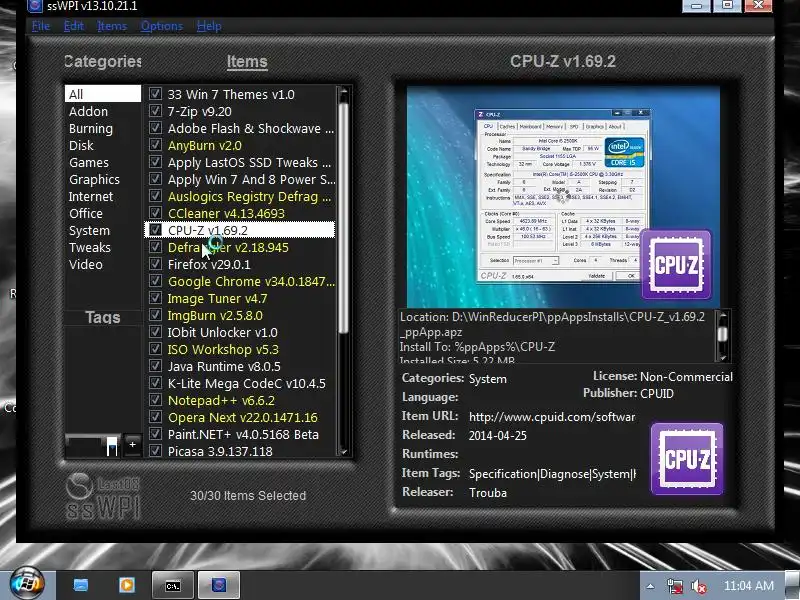Click items list scroll down arrow
Image resolution: width=800 pixels, height=600 pixels.
(343, 452)
